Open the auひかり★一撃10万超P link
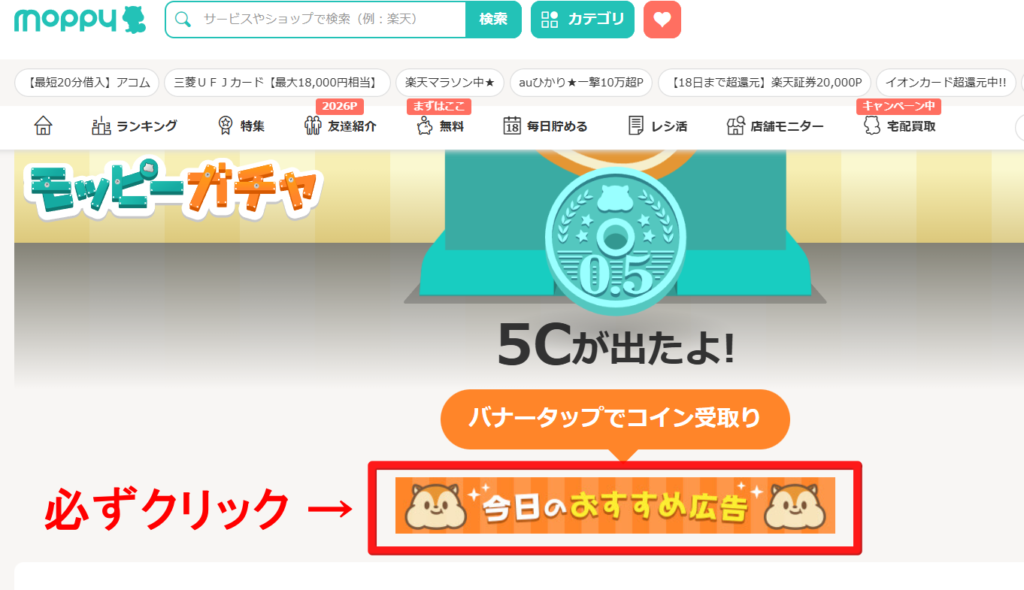 [581, 82]
